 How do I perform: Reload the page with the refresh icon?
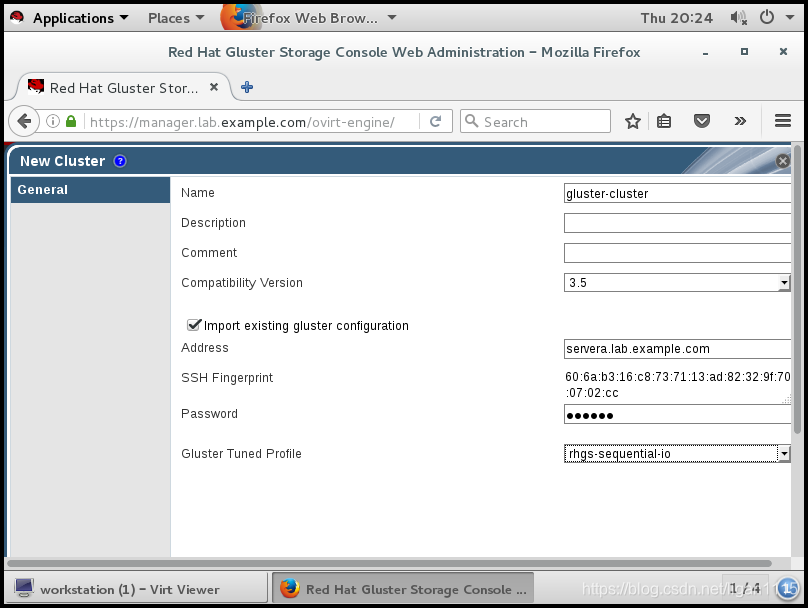click(435, 122)
